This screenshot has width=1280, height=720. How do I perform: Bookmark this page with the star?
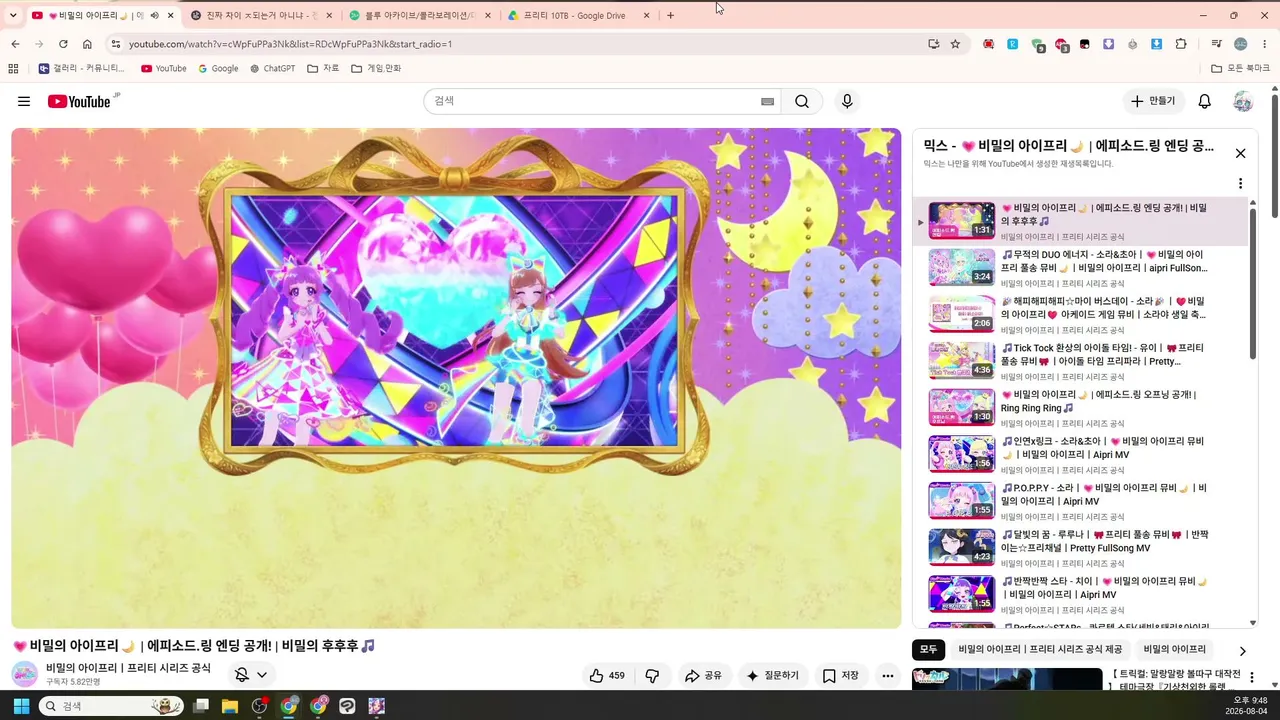(x=955, y=44)
